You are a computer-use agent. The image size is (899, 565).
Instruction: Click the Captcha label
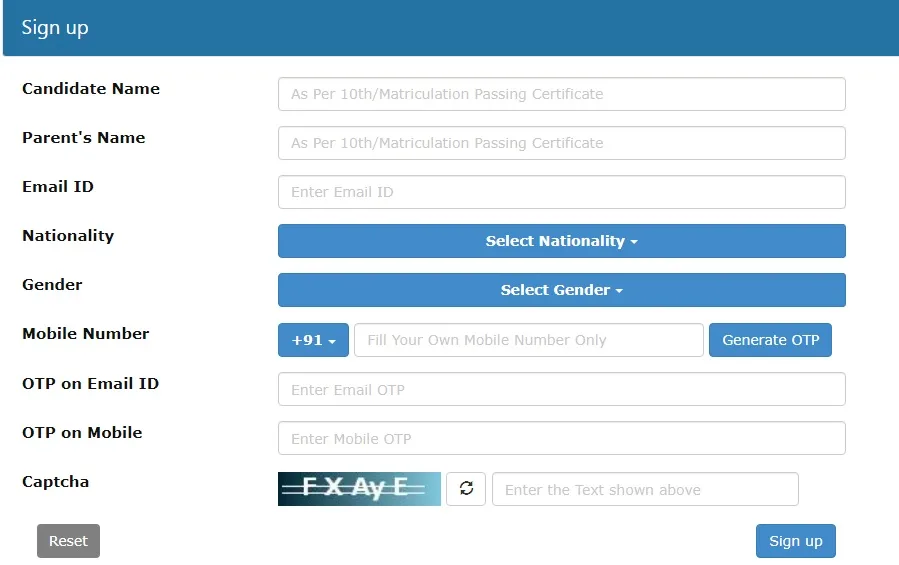(x=56, y=482)
